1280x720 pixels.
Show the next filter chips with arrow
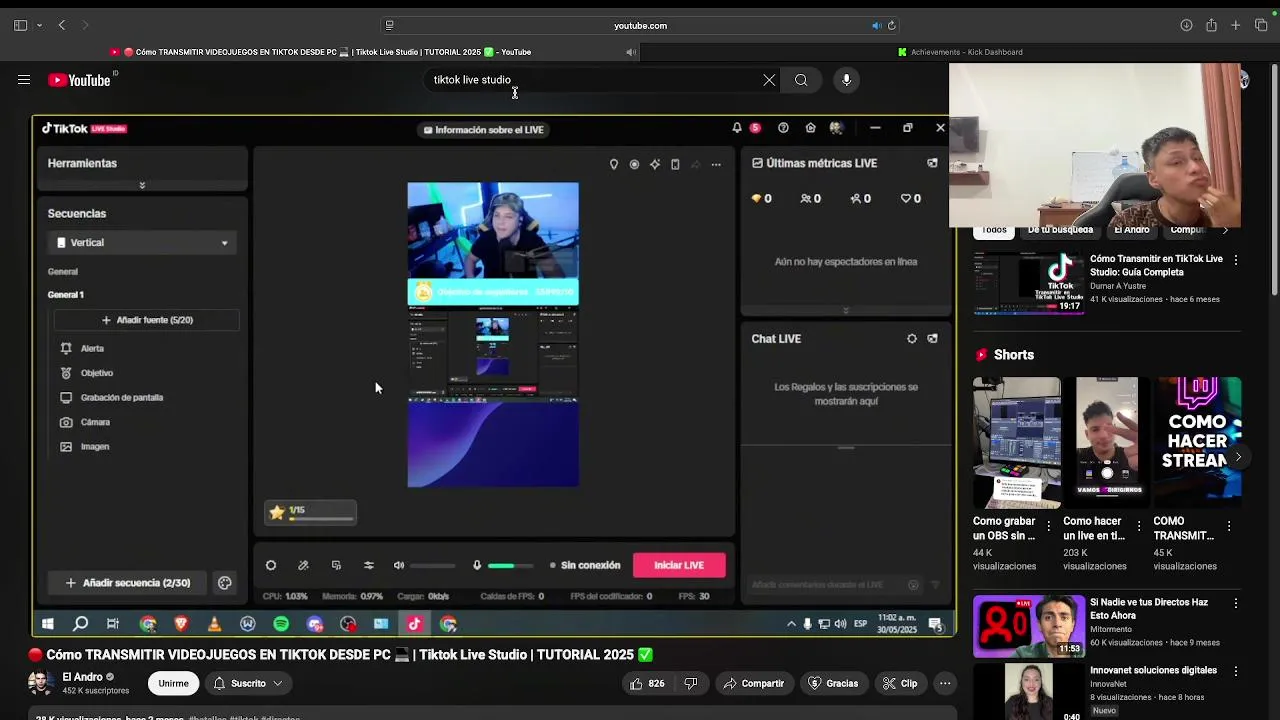(1225, 230)
